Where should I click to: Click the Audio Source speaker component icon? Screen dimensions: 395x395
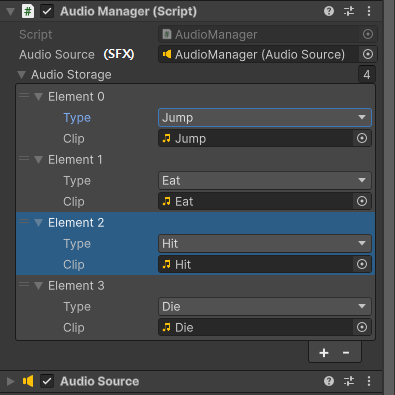[28, 381]
